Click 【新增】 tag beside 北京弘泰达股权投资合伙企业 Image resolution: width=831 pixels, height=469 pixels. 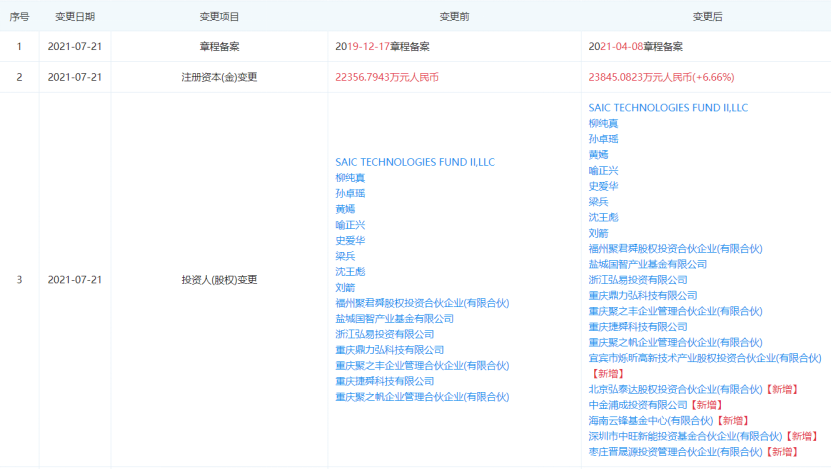[x=782, y=390]
